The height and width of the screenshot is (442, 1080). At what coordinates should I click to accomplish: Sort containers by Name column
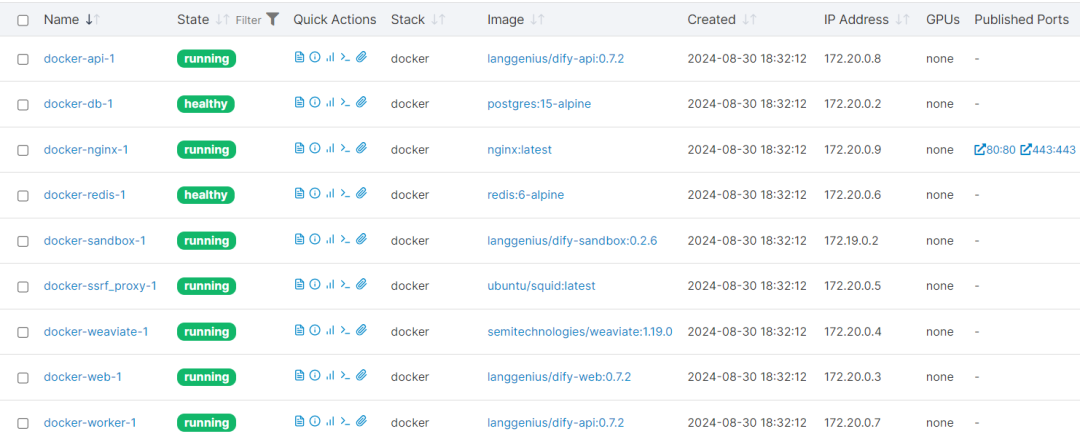[61, 19]
